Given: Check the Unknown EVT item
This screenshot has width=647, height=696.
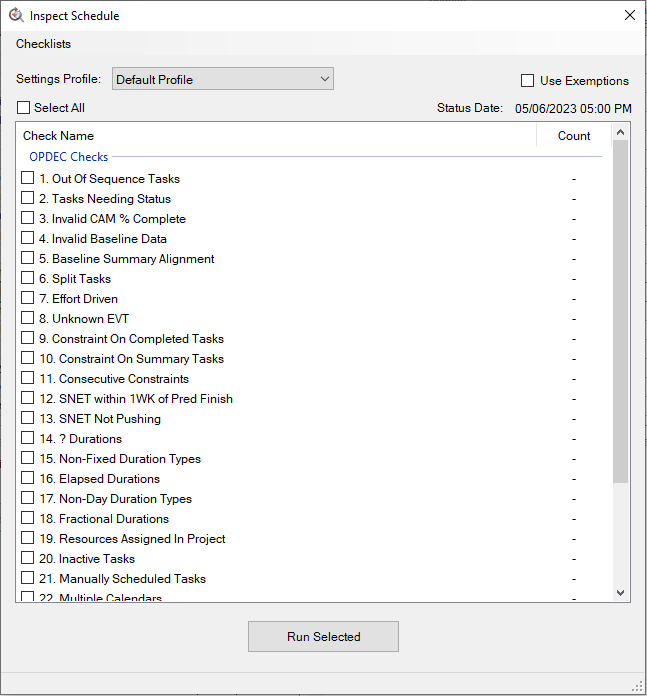Looking at the screenshot, I should [x=28, y=318].
